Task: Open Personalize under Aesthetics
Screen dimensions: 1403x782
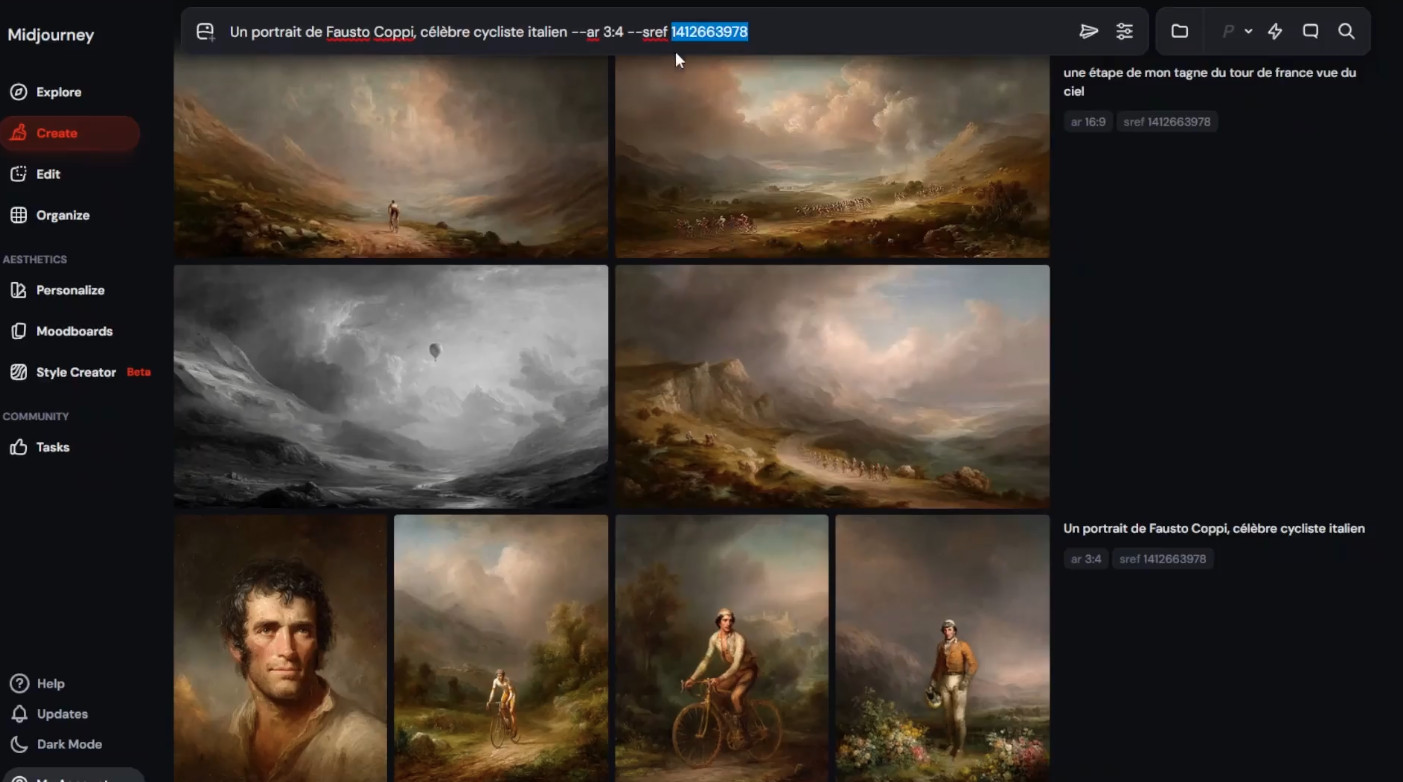Action: pos(70,290)
